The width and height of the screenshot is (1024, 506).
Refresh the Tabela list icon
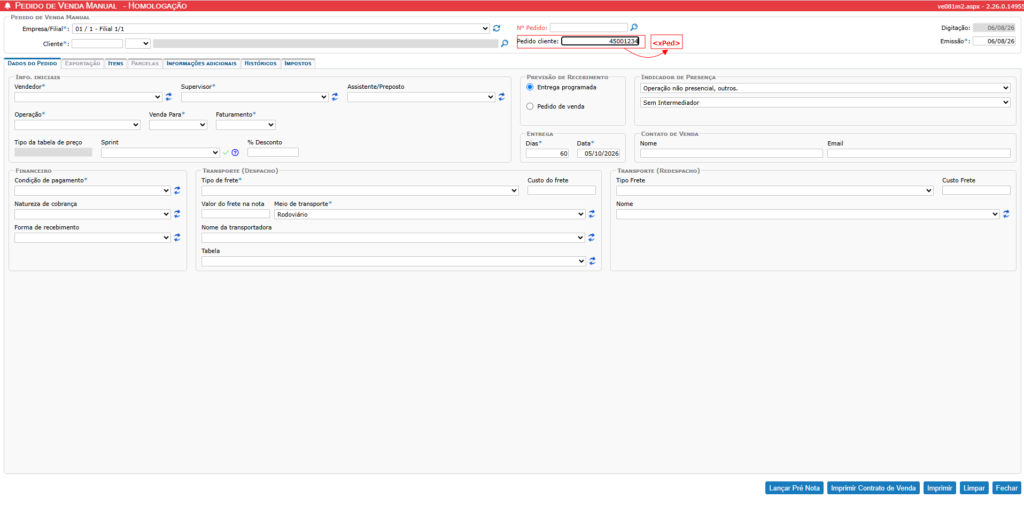(592, 261)
